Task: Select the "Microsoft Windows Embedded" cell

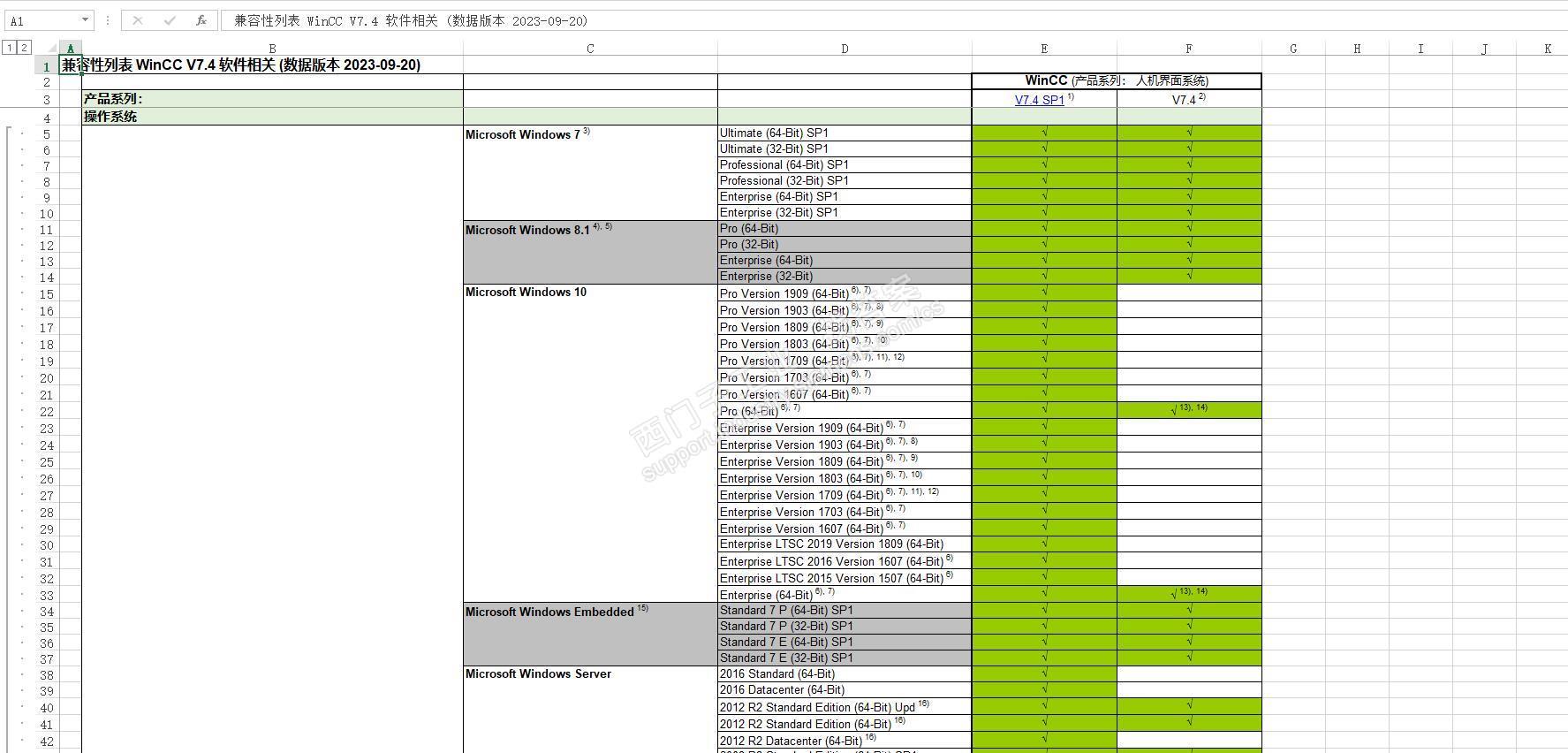Action: coord(590,635)
